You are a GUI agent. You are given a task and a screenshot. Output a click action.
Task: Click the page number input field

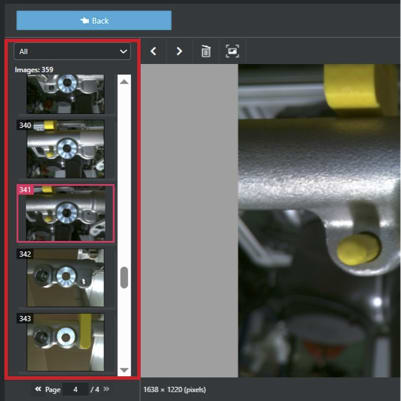coord(76,389)
